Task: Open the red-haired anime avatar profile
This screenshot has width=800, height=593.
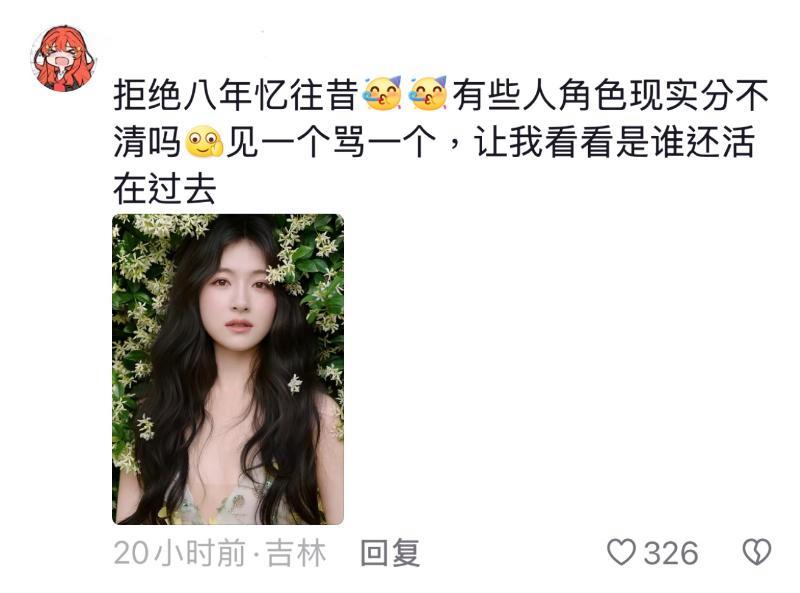Action: click(63, 58)
